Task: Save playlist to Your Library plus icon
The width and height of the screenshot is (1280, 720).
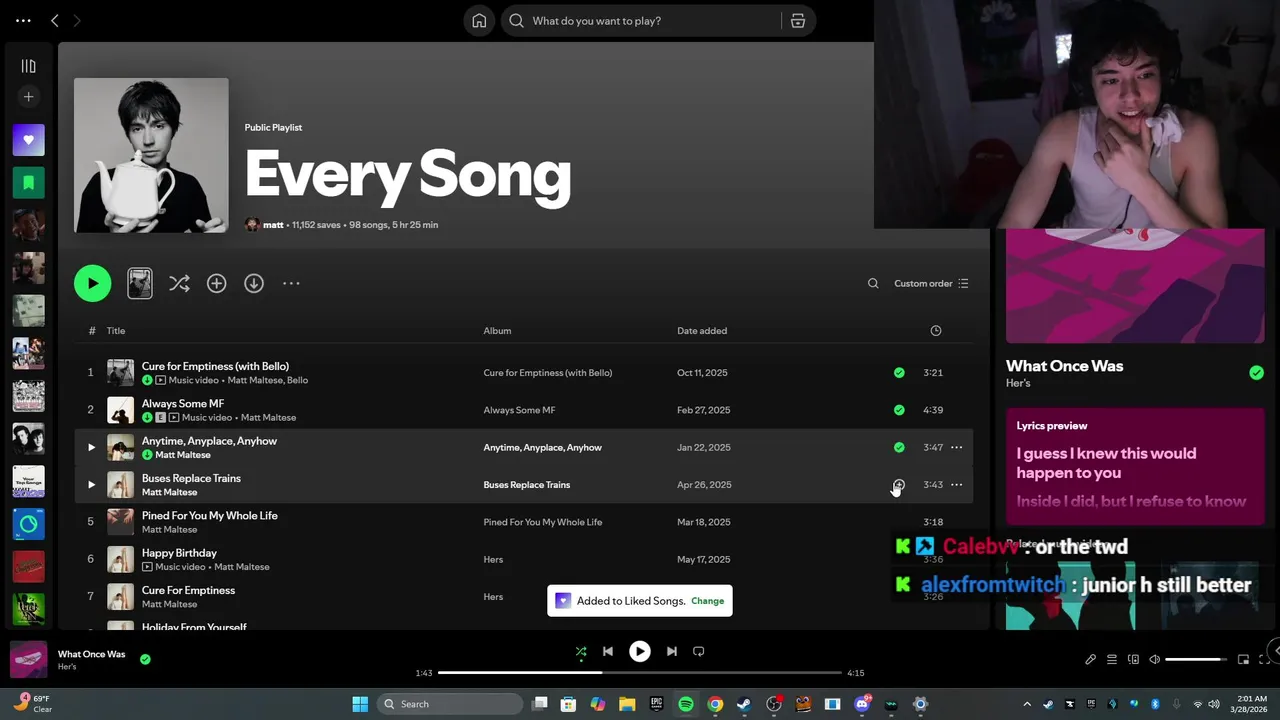Action: [x=216, y=283]
